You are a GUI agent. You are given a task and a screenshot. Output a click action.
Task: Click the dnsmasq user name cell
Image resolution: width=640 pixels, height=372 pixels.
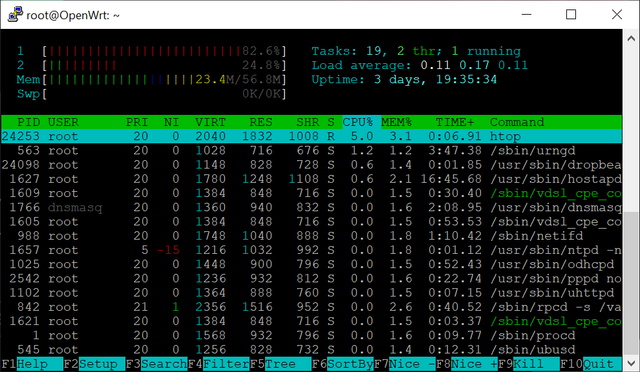click(x=75, y=207)
